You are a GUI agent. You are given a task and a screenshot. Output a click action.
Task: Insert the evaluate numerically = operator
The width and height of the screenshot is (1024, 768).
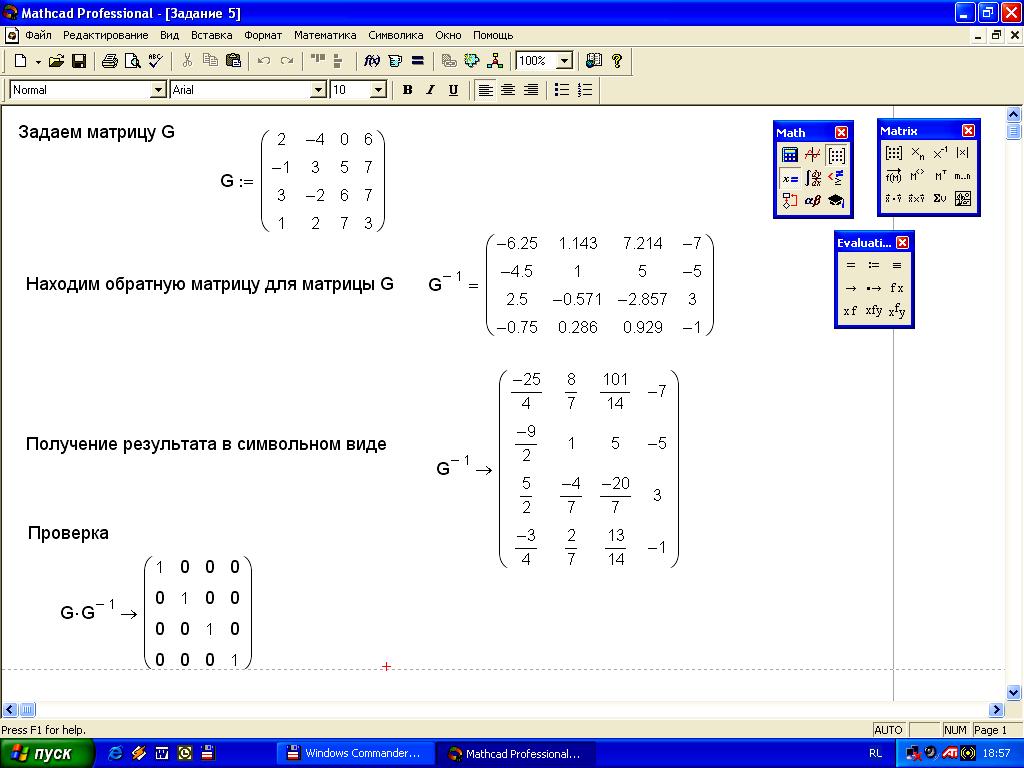tap(850, 265)
